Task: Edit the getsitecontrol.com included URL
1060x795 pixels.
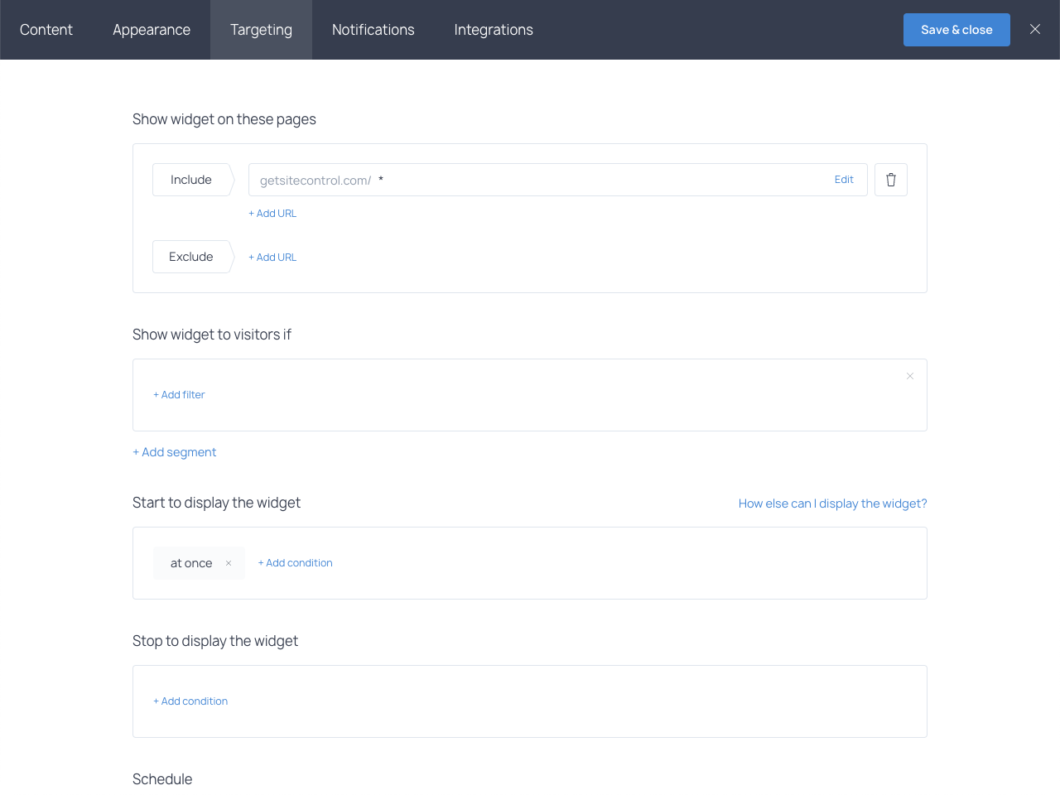Action: 844,180
